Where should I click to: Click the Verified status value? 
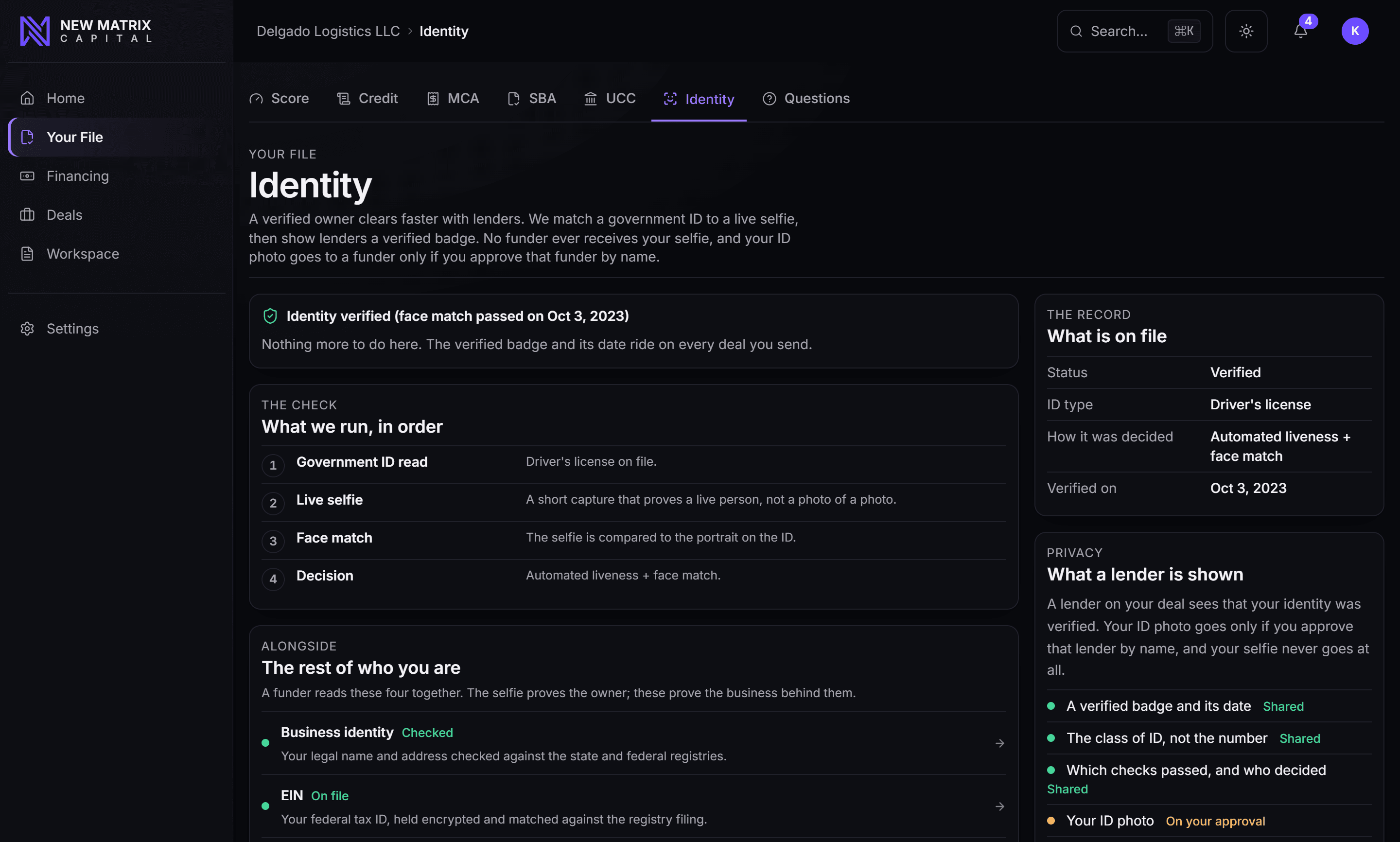pyautogui.click(x=1235, y=372)
